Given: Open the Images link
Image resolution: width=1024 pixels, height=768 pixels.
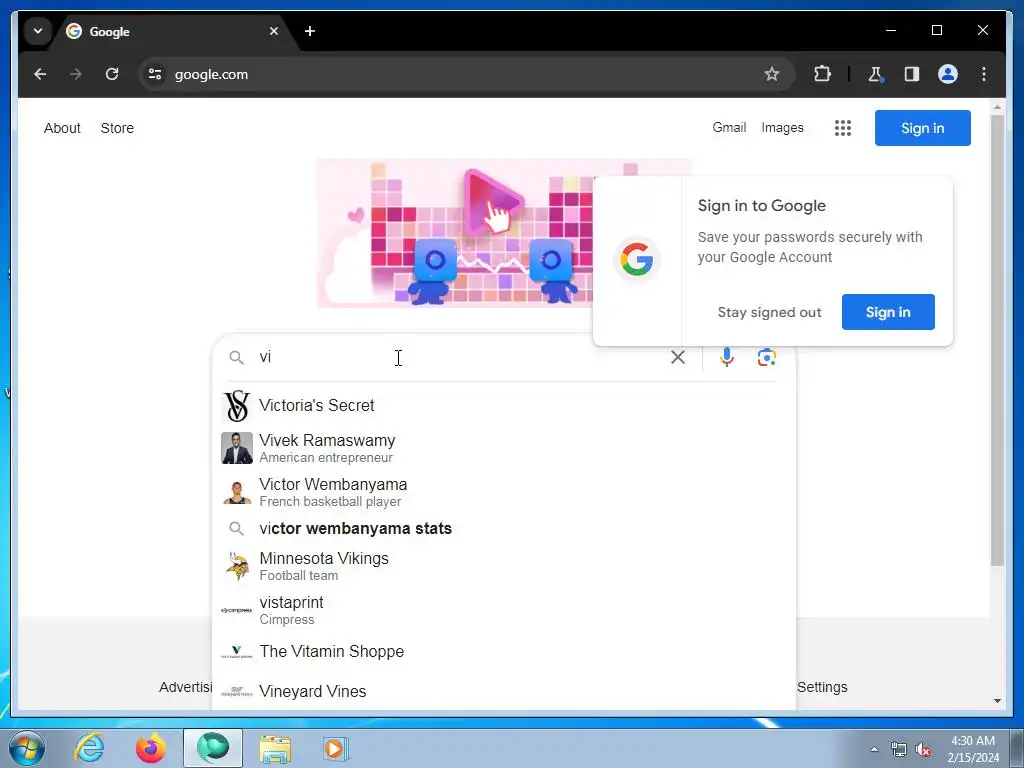Looking at the screenshot, I should (x=782, y=127).
